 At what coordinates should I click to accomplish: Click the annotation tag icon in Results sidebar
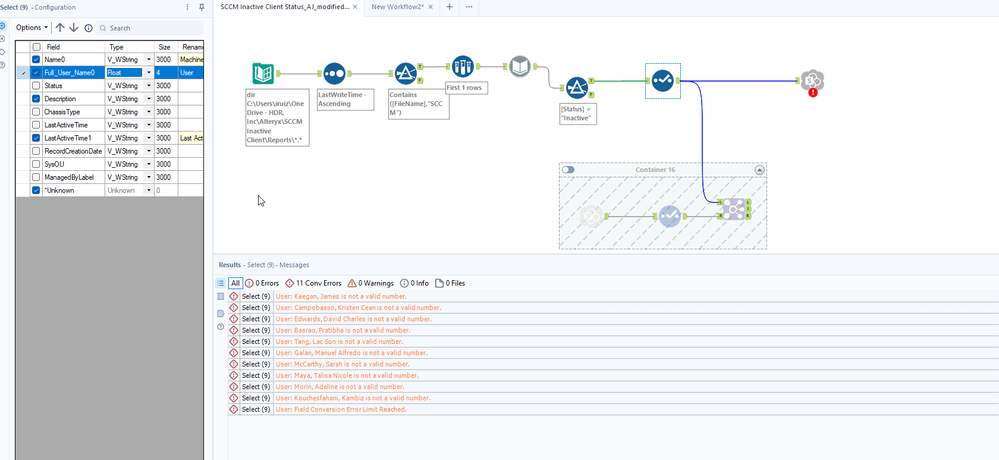click(x=220, y=313)
